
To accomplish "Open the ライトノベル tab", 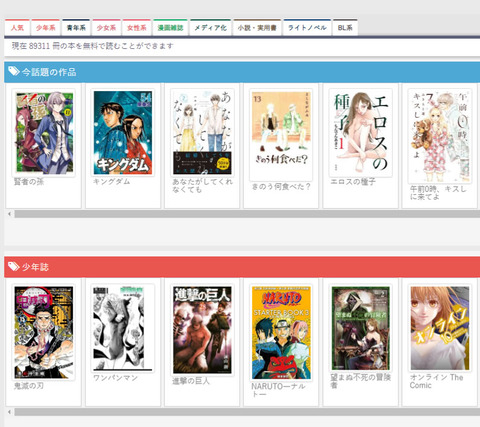I will coord(307,28).
